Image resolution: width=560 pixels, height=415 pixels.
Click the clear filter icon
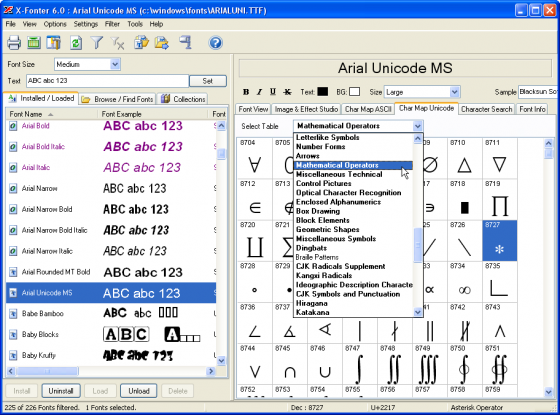click(x=118, y=43)
